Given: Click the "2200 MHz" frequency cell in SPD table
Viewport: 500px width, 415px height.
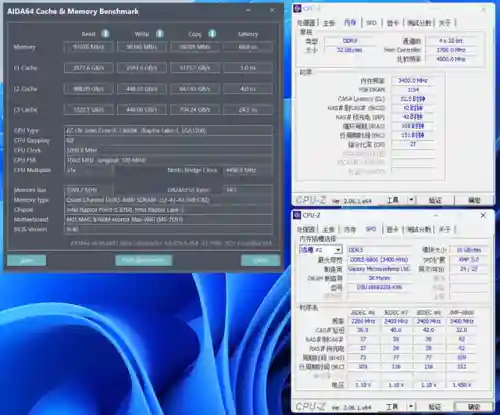Looking at the screenshot, I should click(x=363, y=321).
